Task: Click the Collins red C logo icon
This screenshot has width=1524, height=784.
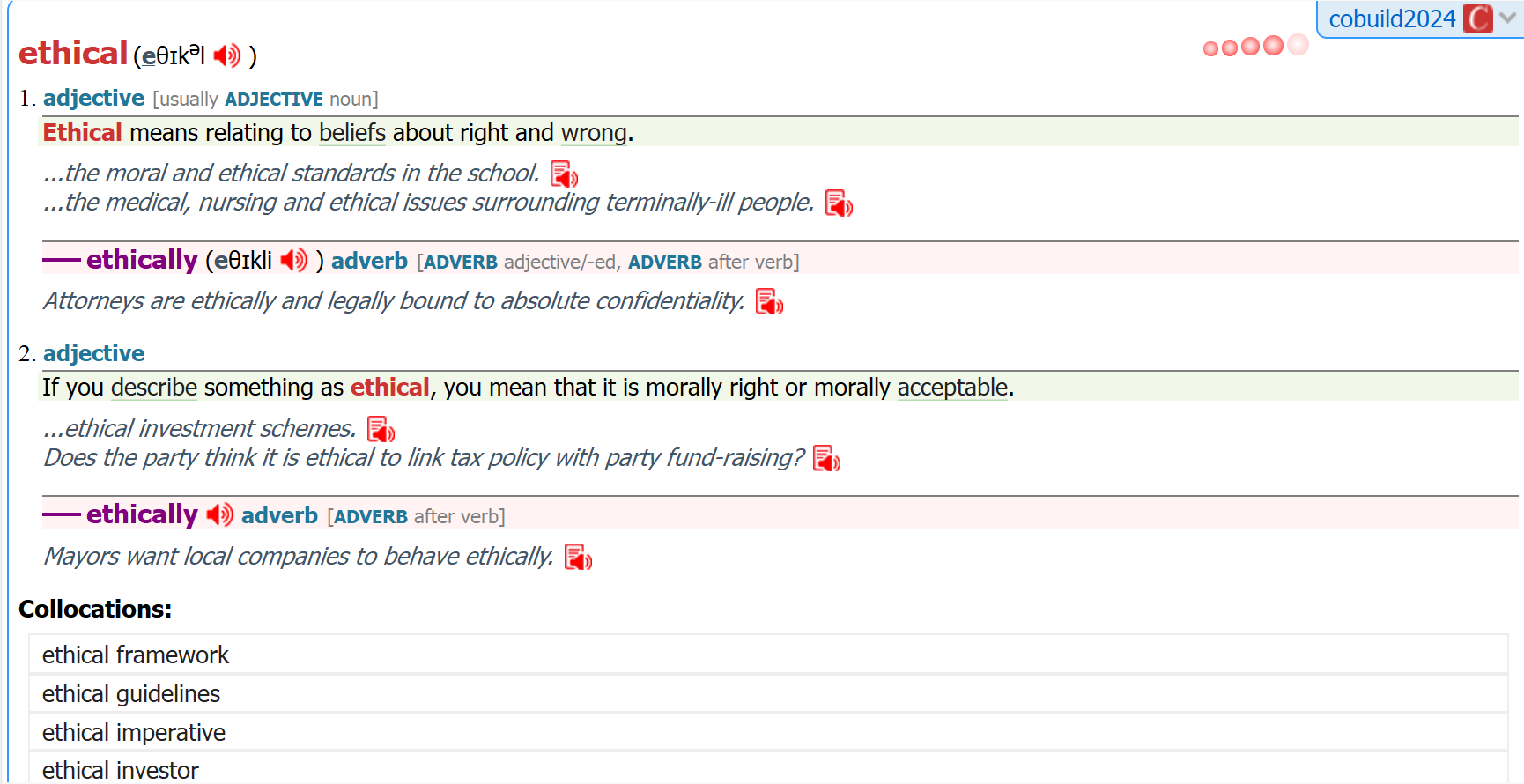Action: coord(1477,18)
